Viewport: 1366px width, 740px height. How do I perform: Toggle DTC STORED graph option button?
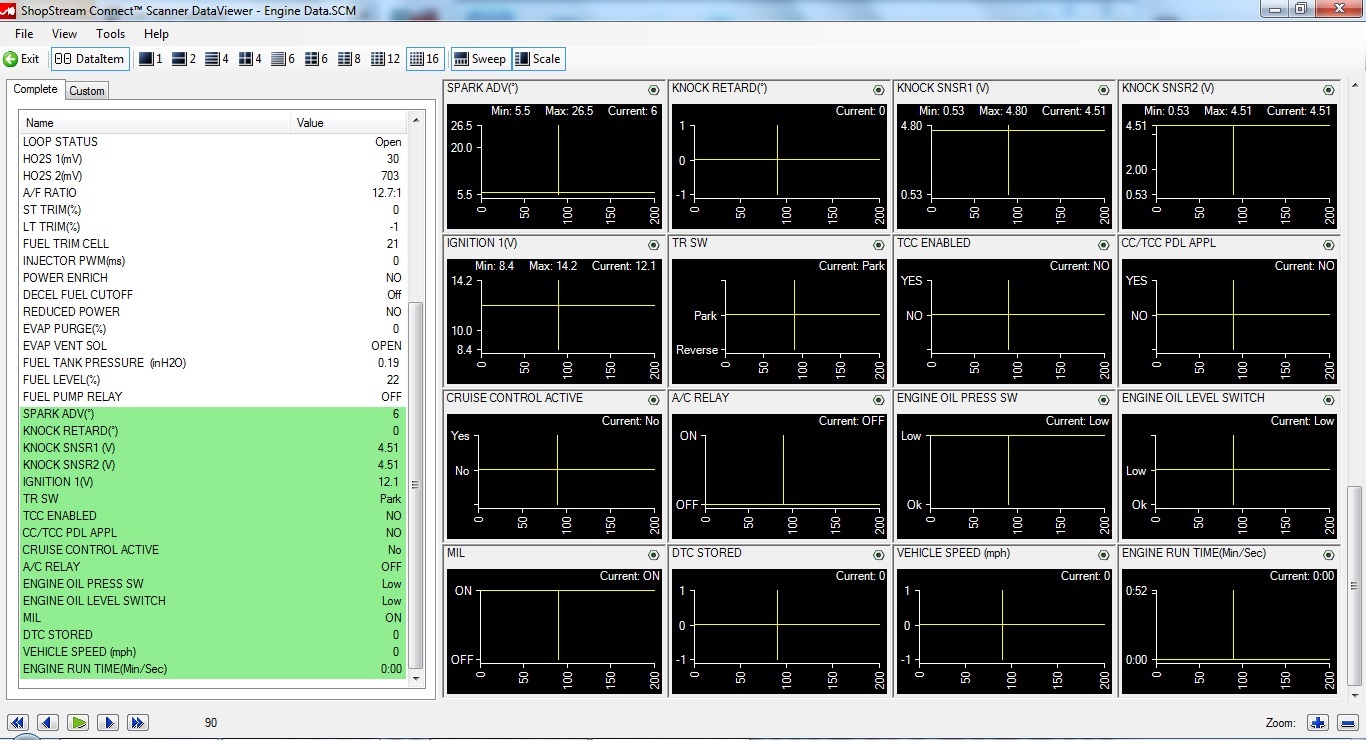878,555
